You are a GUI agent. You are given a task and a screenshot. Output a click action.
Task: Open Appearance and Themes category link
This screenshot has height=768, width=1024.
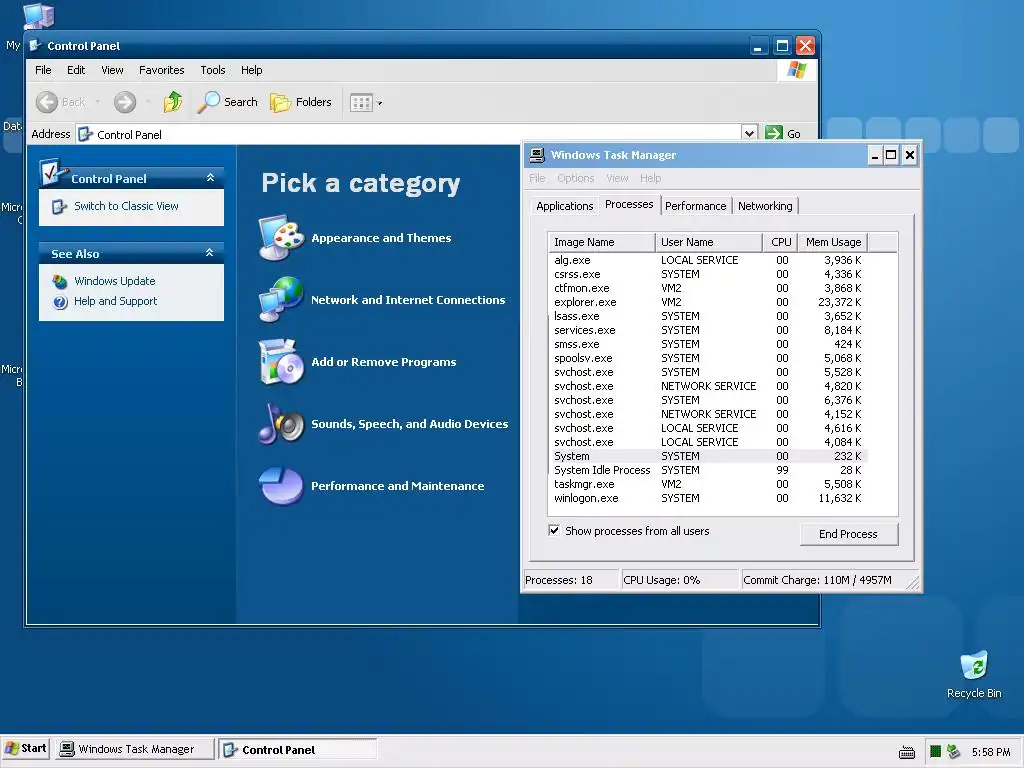381,238
